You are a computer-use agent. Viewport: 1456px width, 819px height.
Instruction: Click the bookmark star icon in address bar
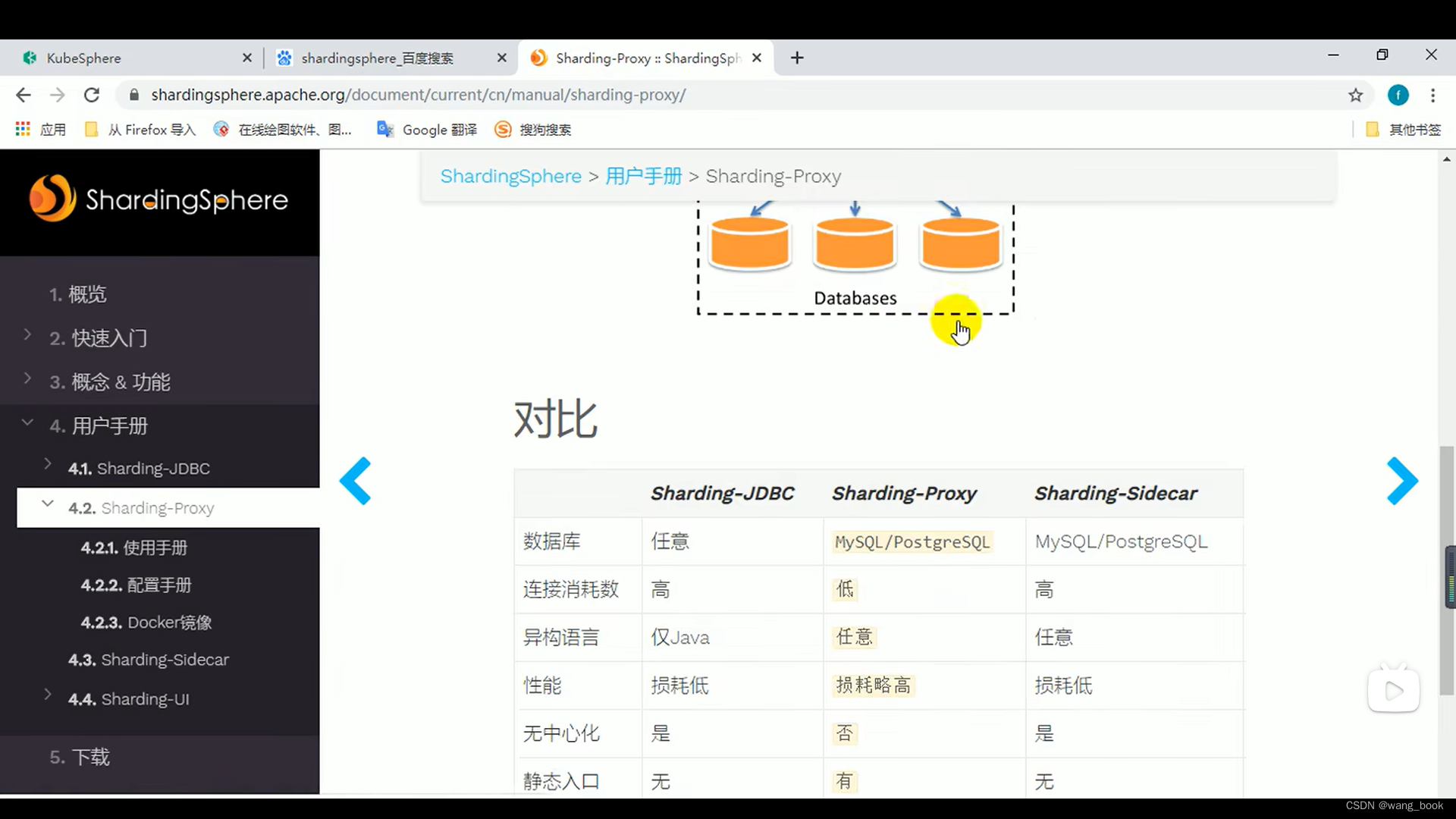[x=1356, y=95]
